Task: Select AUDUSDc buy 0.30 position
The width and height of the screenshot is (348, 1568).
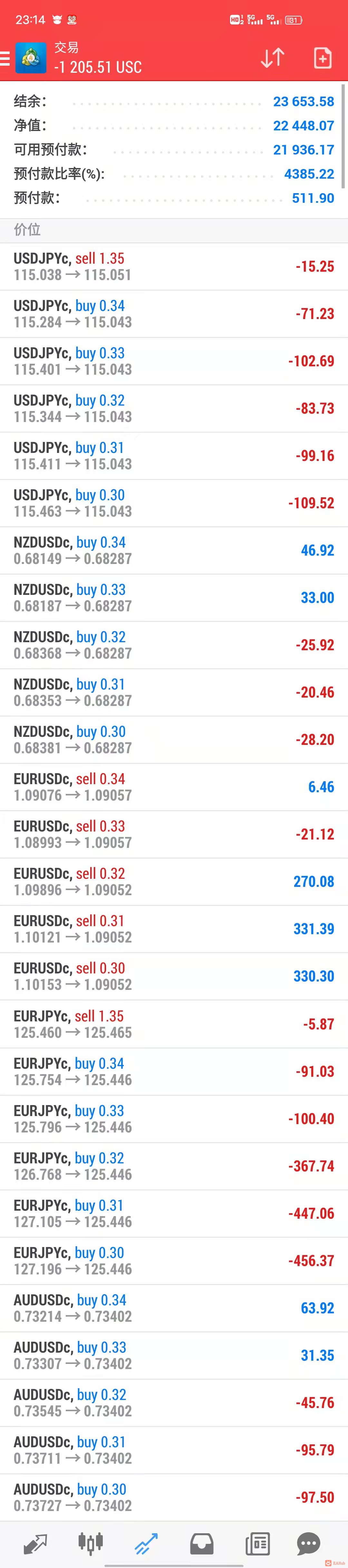Action: pyautogui.click(x=174, y=1498)
